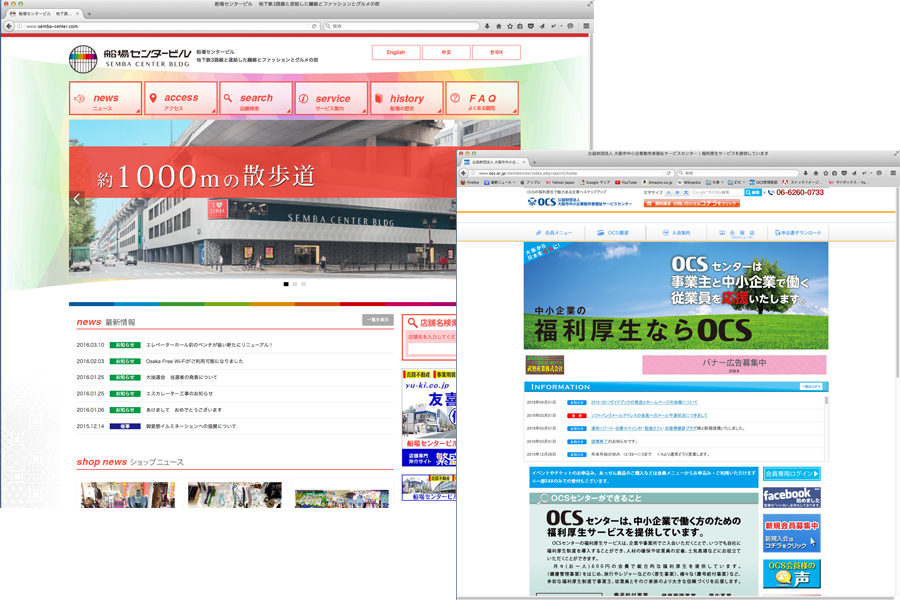Open Wikipedia bookmark

[x=689, y=183]
